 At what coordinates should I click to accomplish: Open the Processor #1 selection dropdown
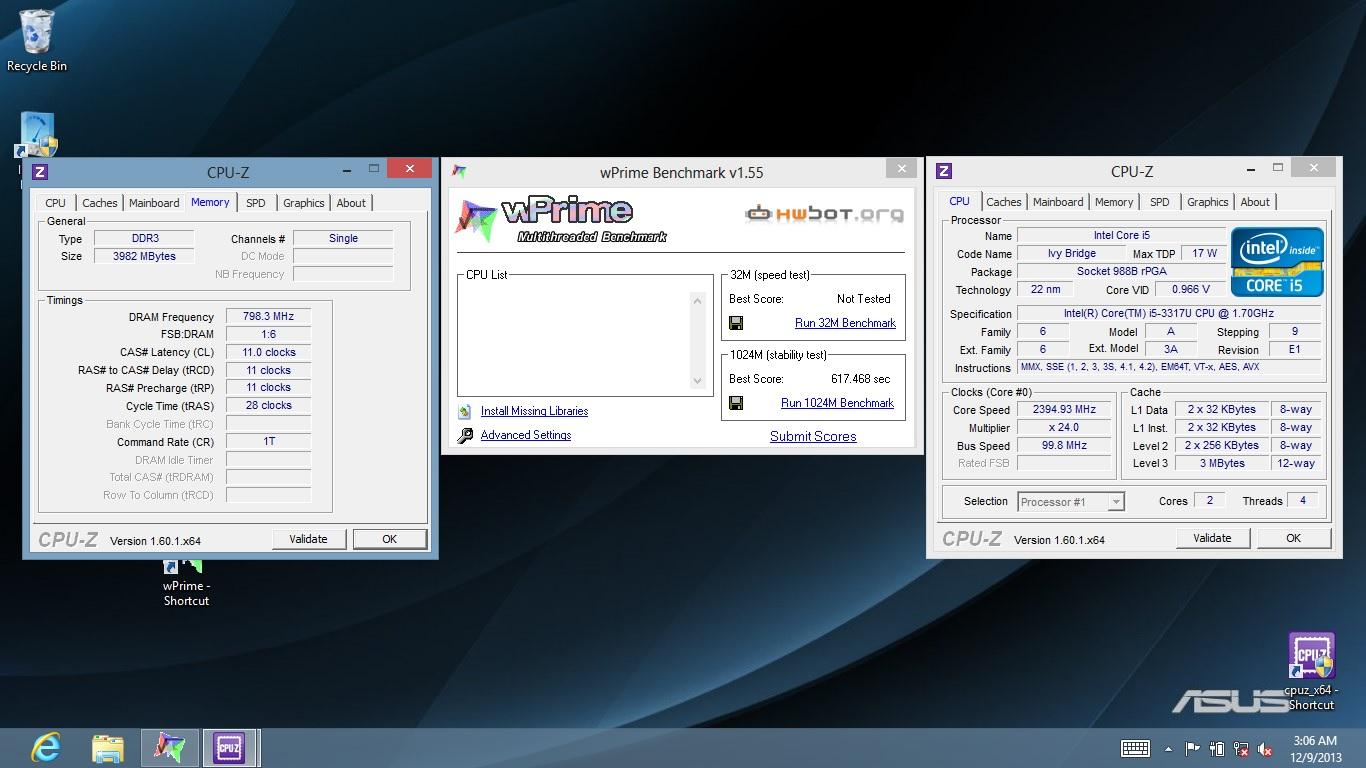click(x=1071, y=502)
